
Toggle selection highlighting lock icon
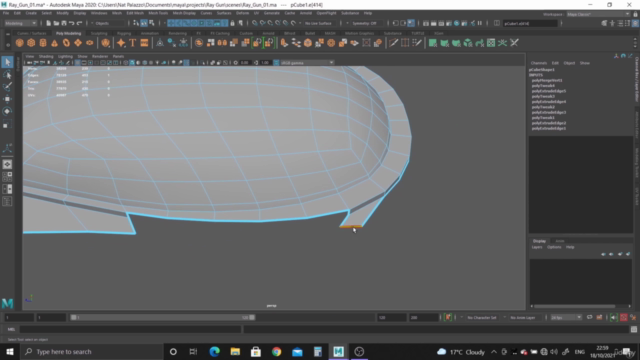233,23
